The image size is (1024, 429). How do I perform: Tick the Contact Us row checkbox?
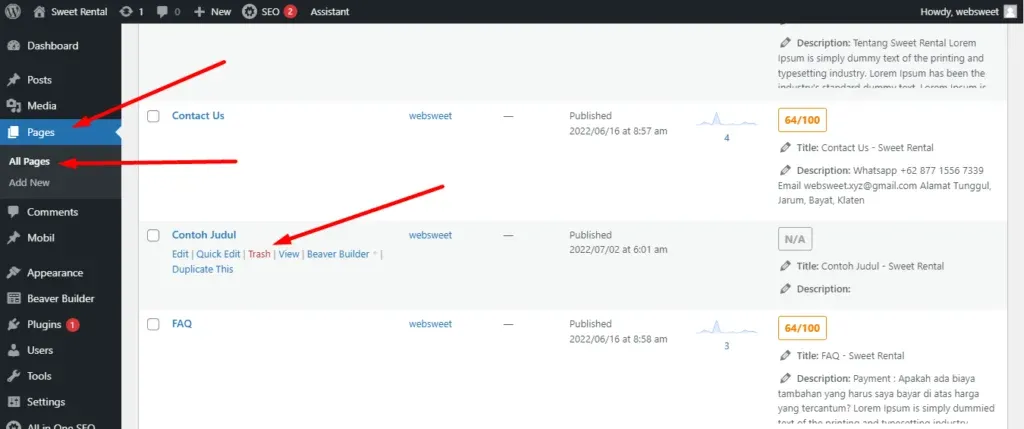153,116
